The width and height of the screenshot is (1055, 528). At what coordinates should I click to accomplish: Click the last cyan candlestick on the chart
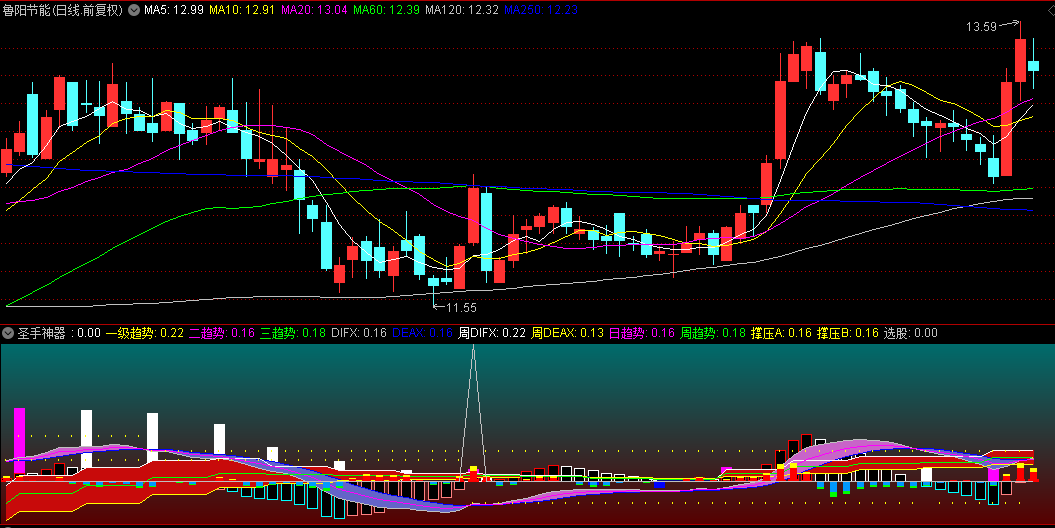(1033, 65)
